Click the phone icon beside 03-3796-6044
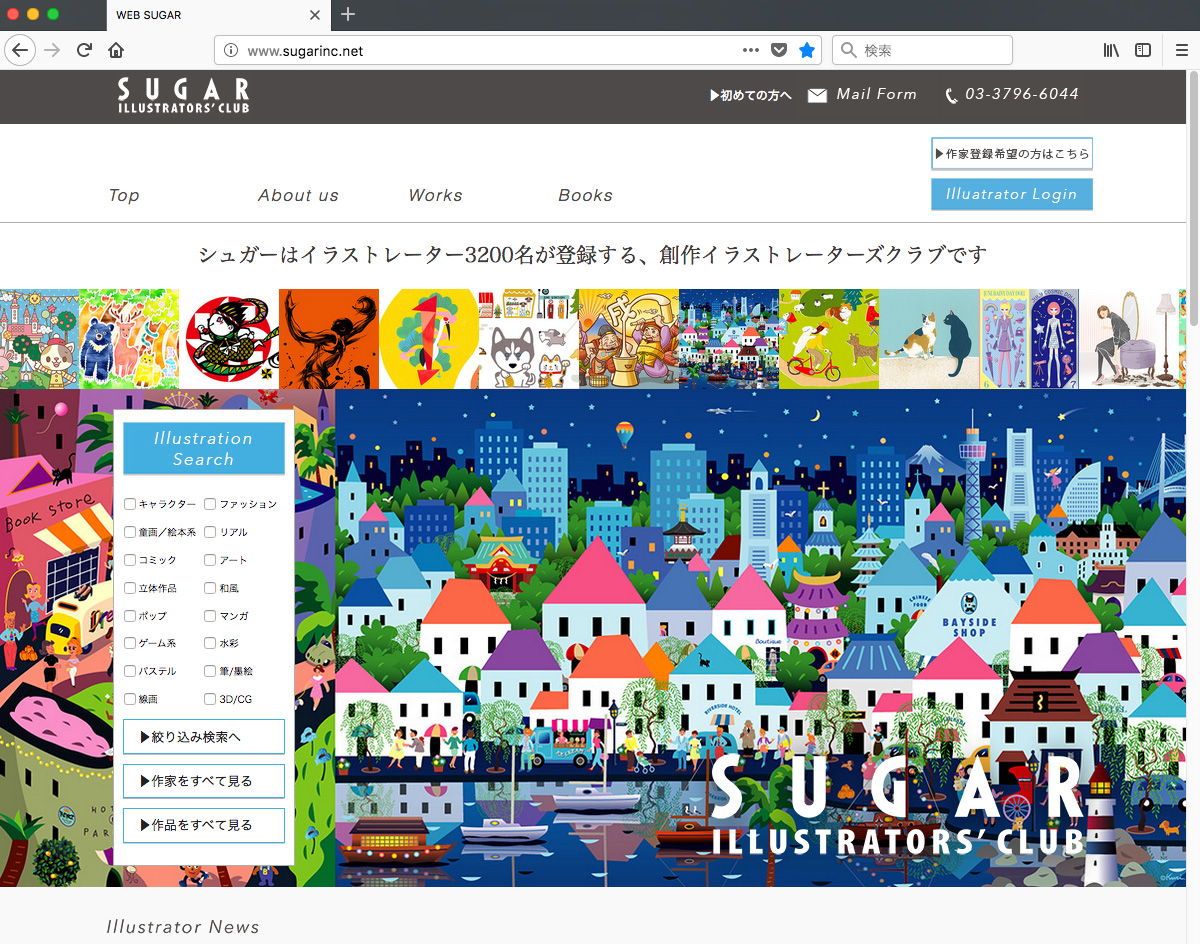The height and width of the screenshot is (944, 1200). click(951, 96)
